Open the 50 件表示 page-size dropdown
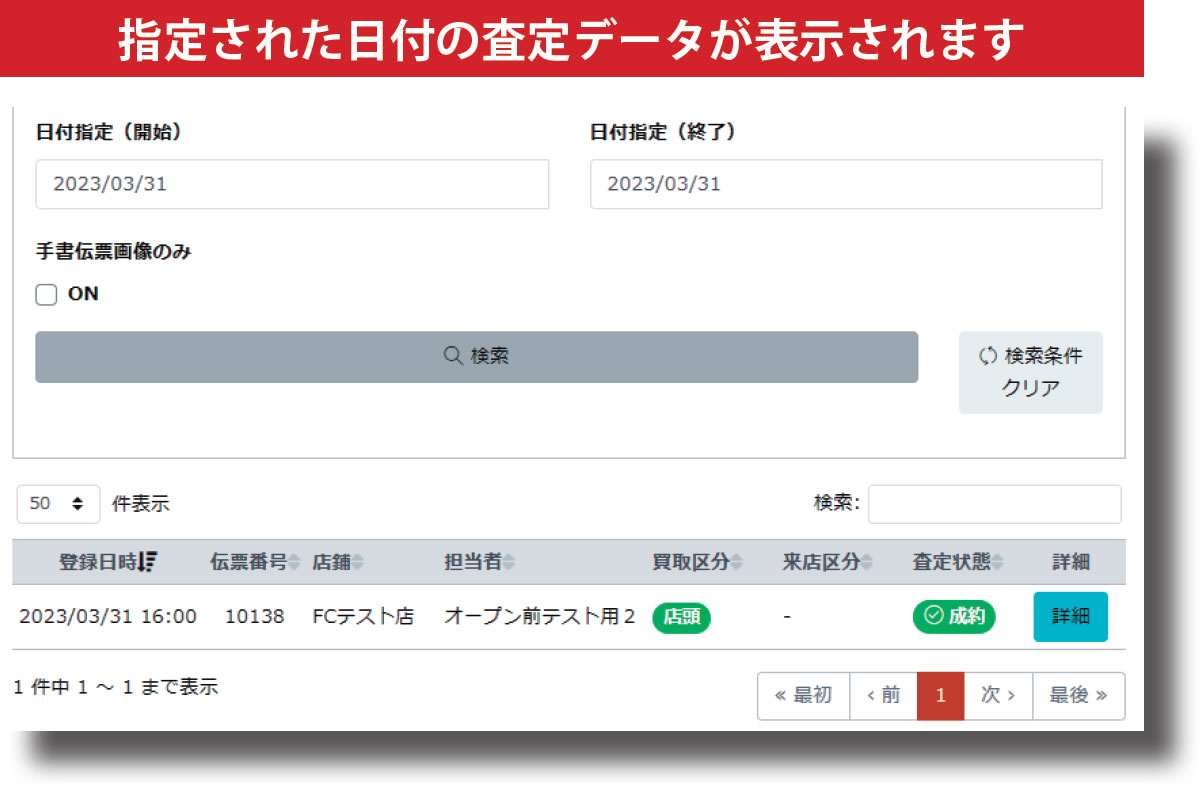 point(58,504)
